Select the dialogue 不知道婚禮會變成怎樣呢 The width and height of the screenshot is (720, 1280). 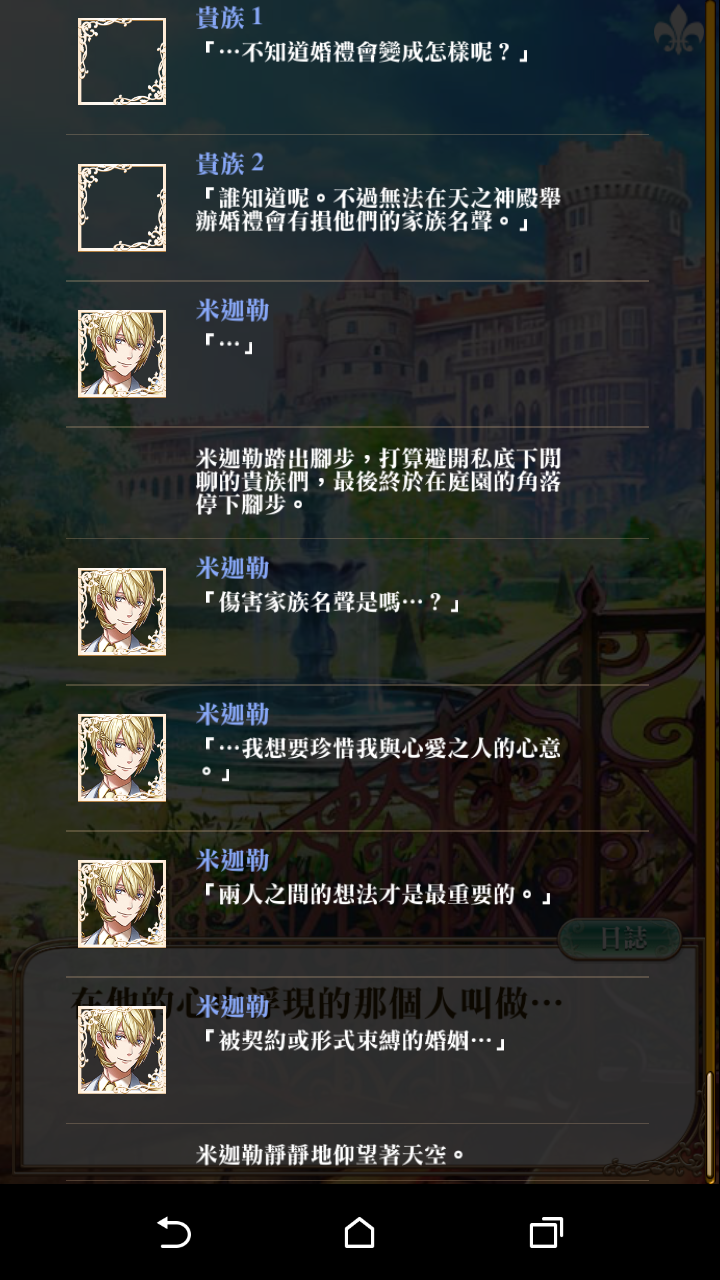[364, 52]
